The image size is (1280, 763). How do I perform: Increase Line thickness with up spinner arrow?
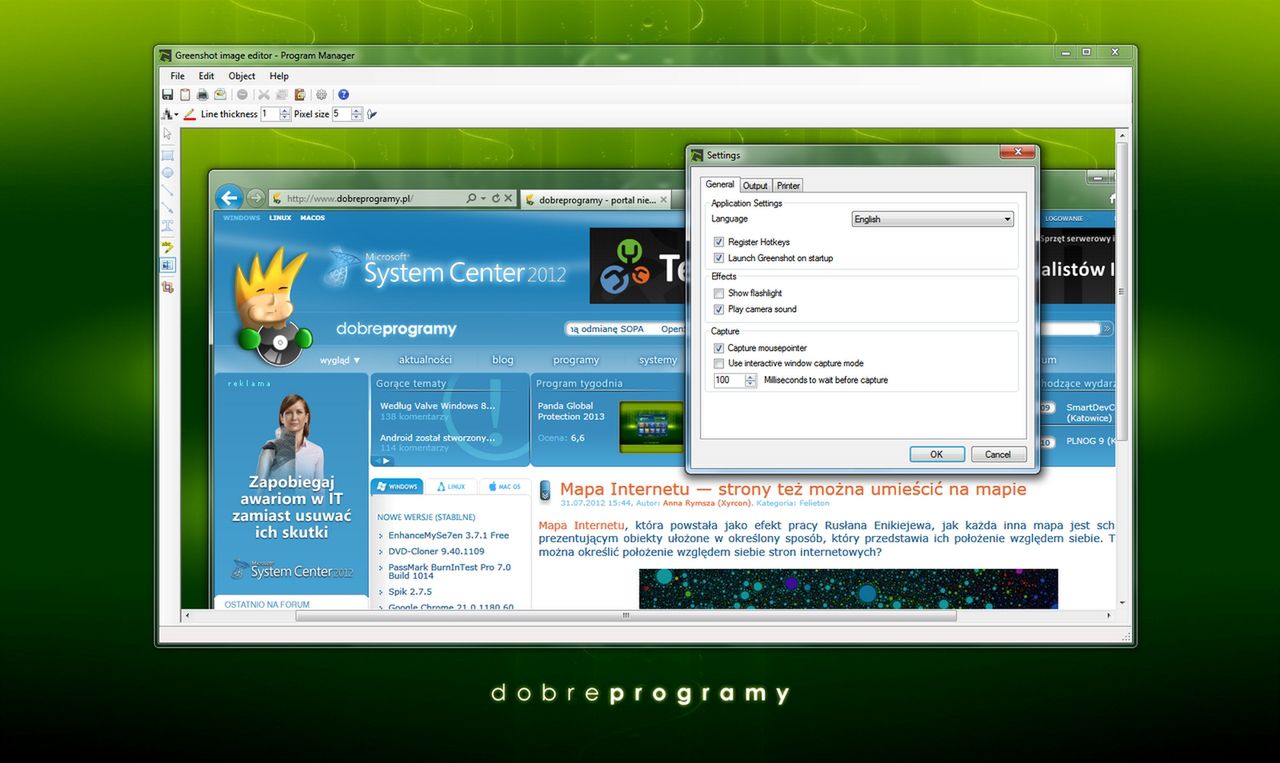coord(284,110)
